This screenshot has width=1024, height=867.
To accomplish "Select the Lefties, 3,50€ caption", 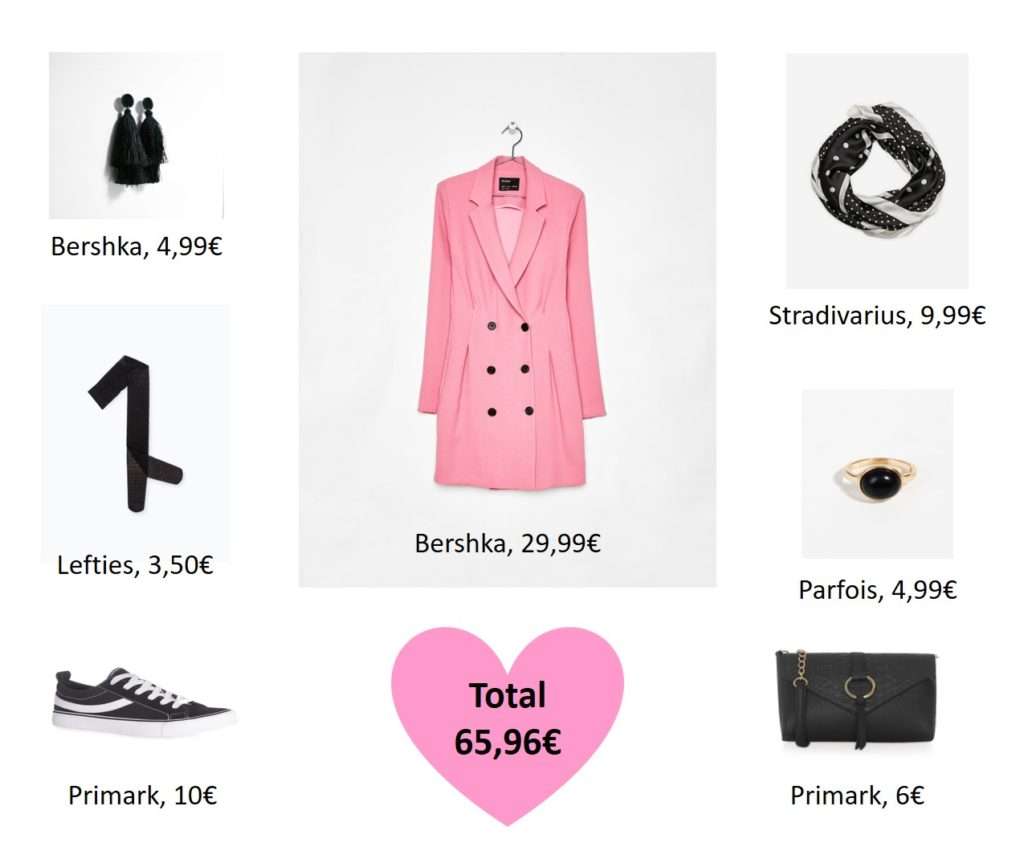I will [x=135, y=565].
